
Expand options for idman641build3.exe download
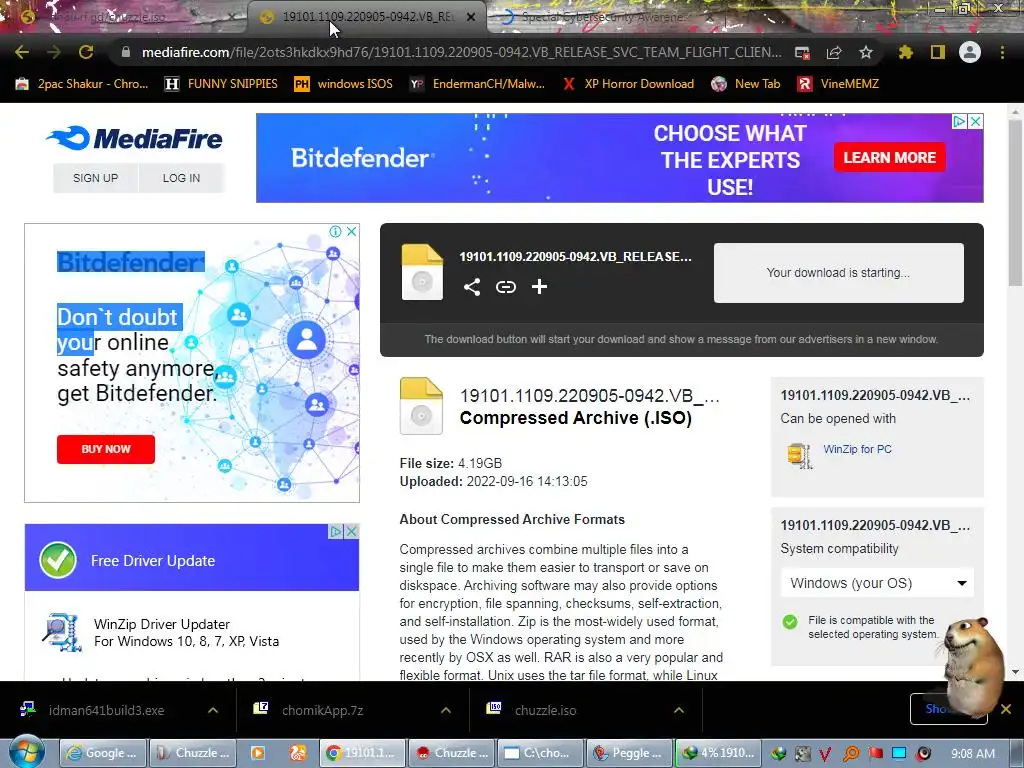[213, 710]
